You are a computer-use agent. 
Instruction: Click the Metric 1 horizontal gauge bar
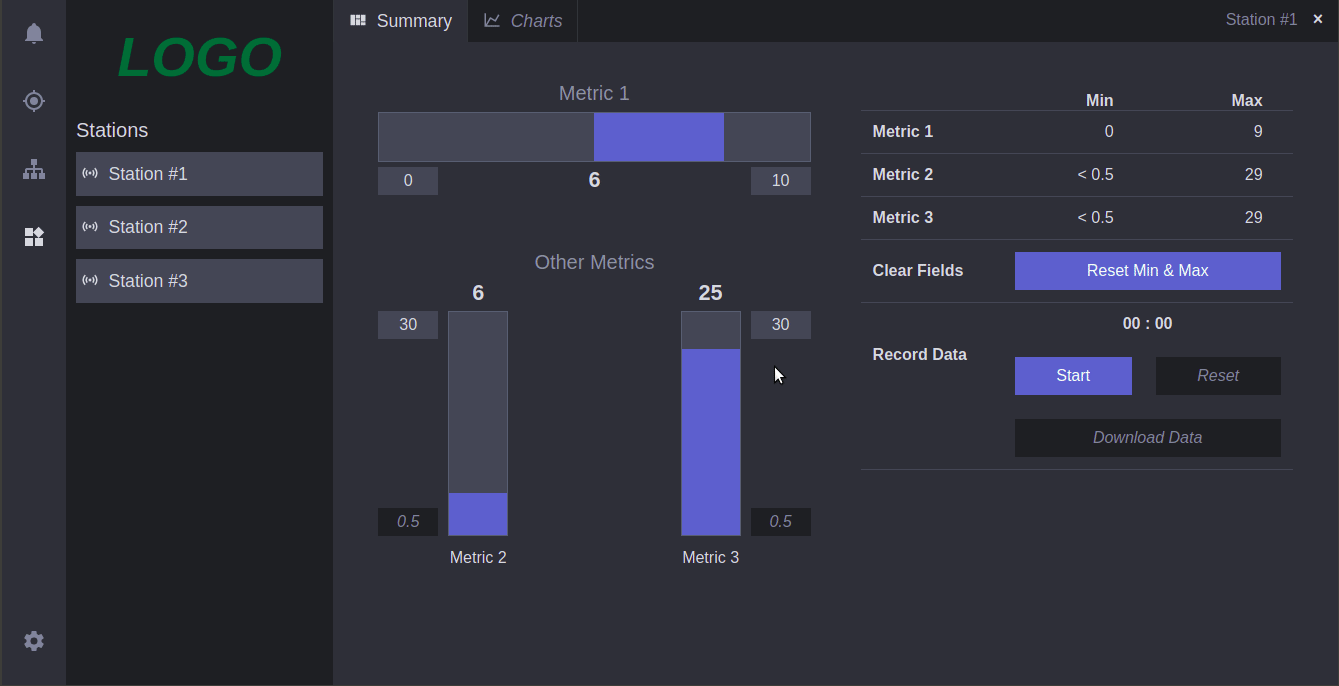594,137
